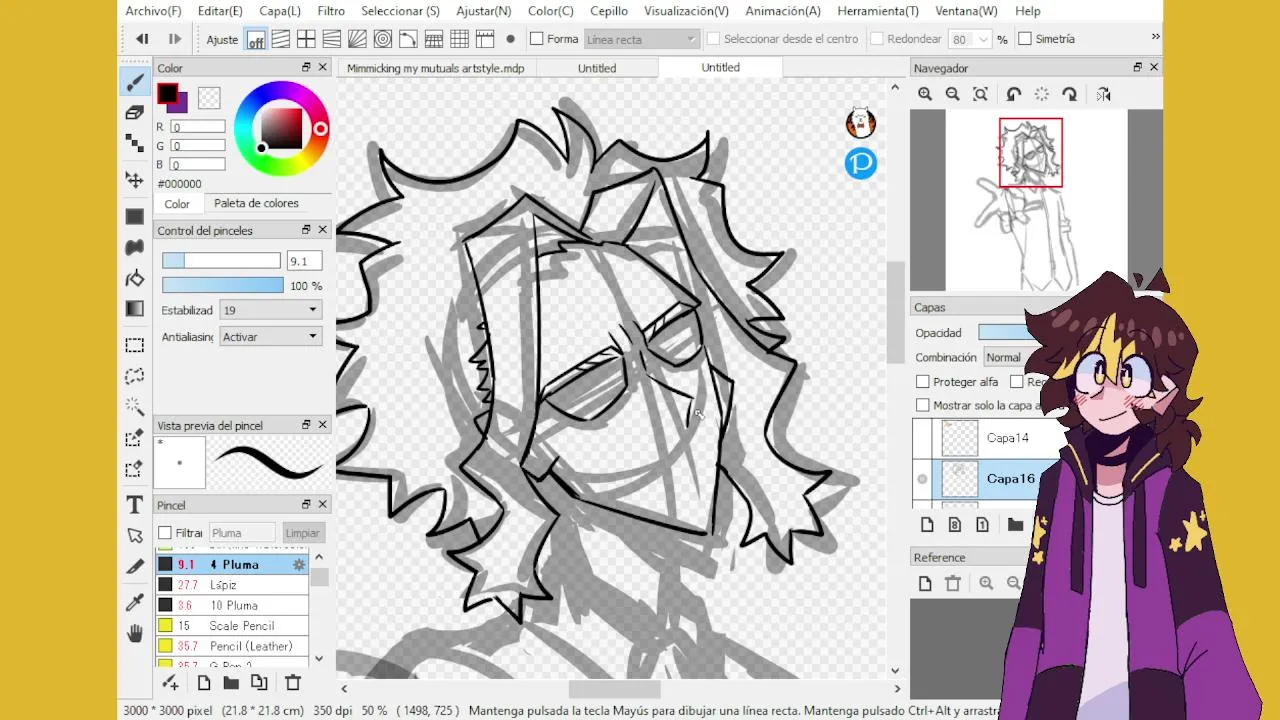The height and width of the screenshot is (720, 1280).
Task: Open the Antialiasing Activar dropdown
Action: point(270,337)
